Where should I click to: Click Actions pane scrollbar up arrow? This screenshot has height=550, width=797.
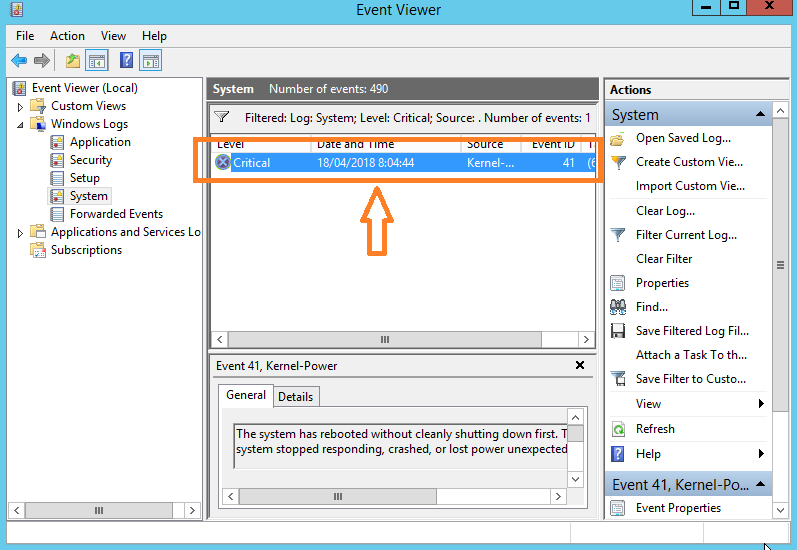click(780, 110)
